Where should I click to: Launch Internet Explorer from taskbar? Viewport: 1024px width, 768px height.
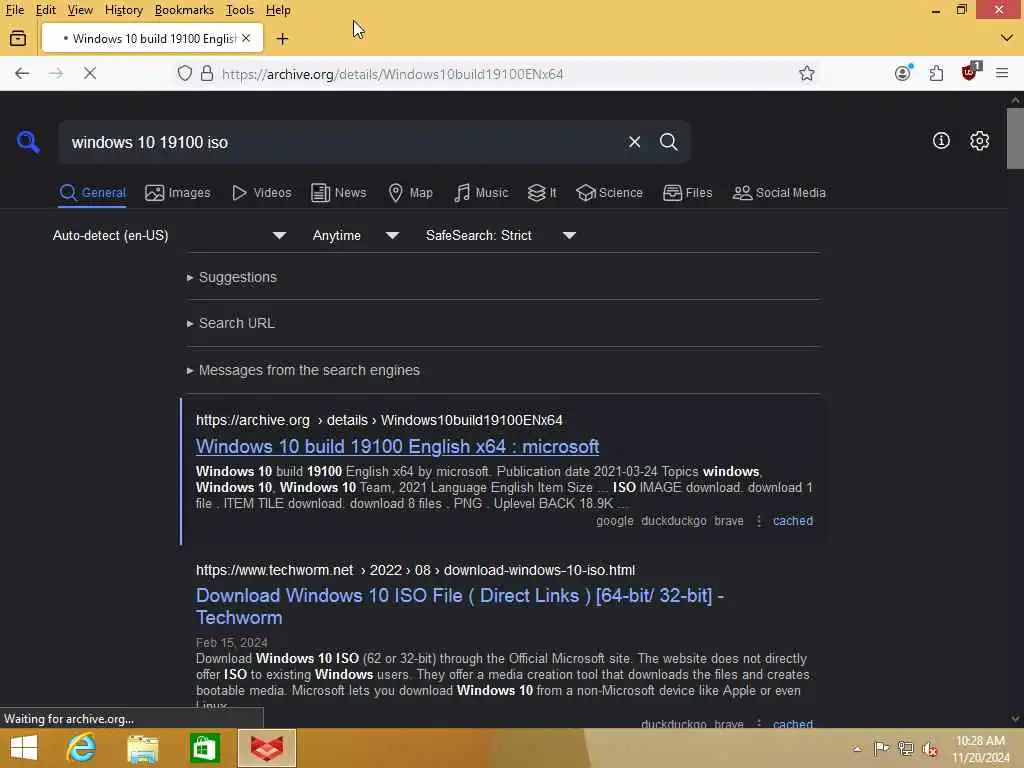81,748
